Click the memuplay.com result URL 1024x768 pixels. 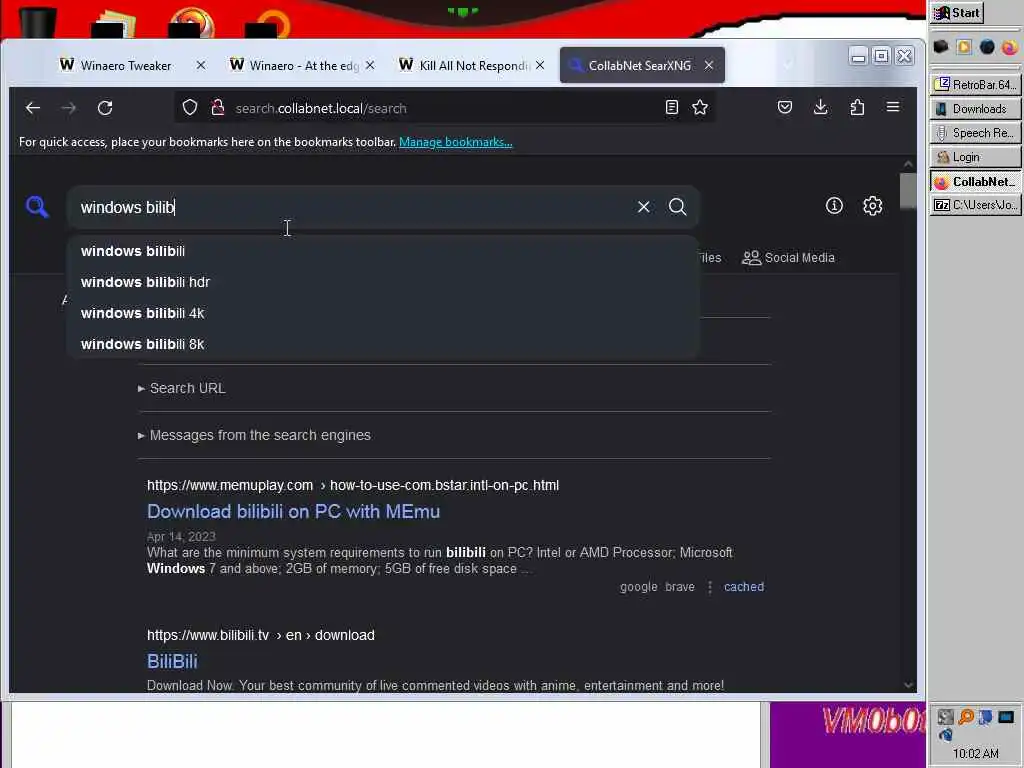(x=353, y=485)
